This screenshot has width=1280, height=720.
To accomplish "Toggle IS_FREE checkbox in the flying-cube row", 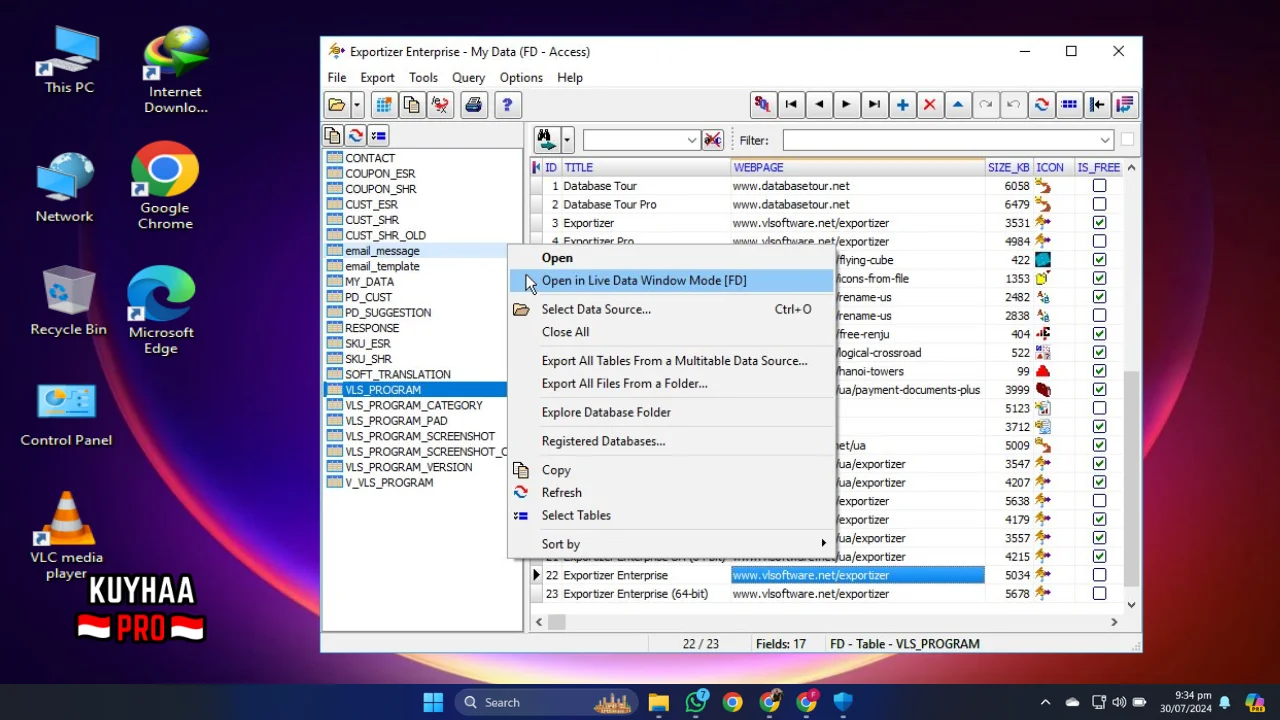I will click(1100, 260).
